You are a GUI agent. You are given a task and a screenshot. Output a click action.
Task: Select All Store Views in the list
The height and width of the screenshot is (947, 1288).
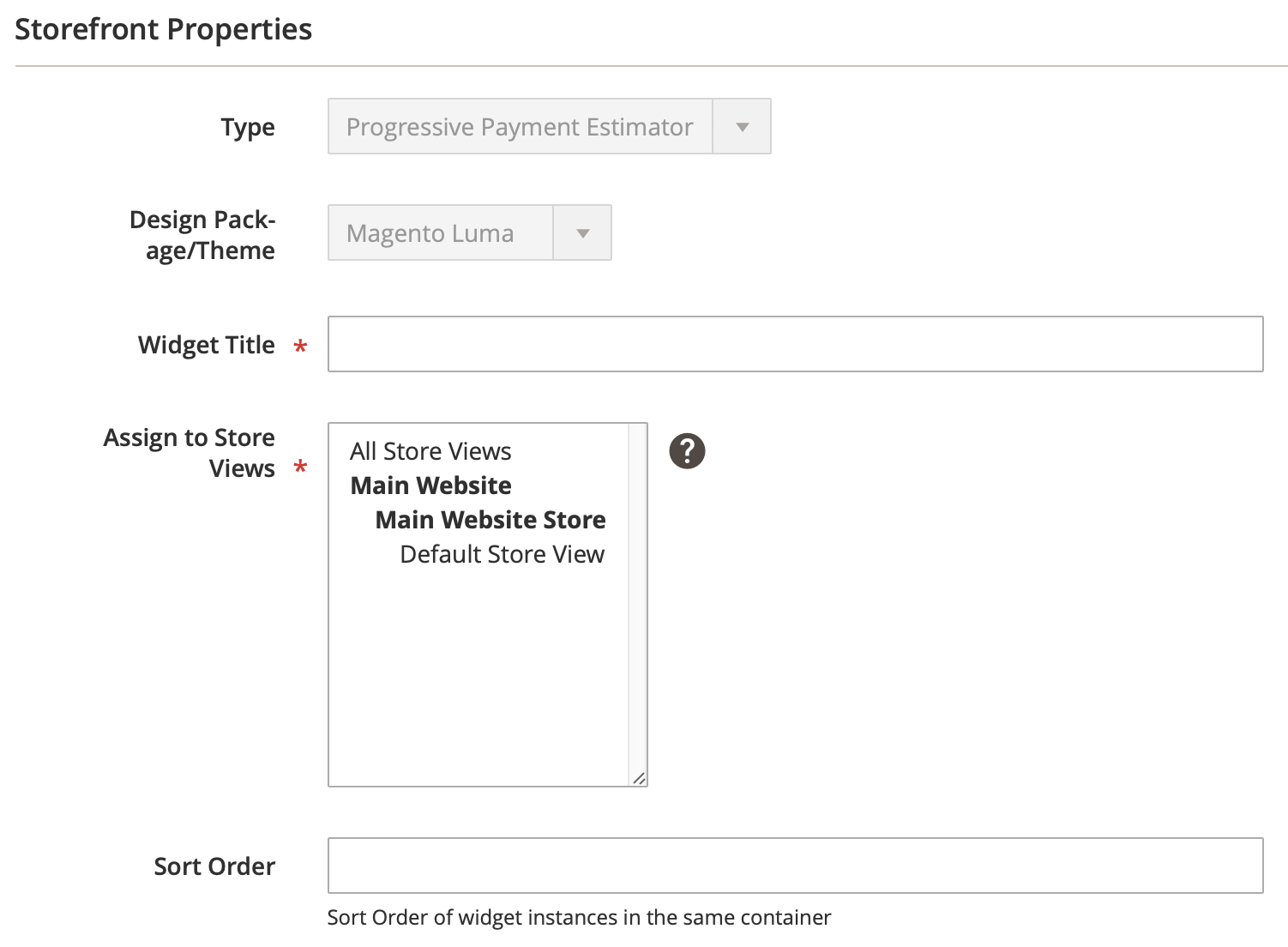(430, 451)
